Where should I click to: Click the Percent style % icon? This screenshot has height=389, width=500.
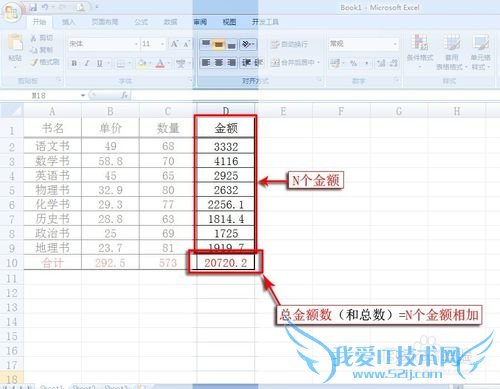pos(354,63)
